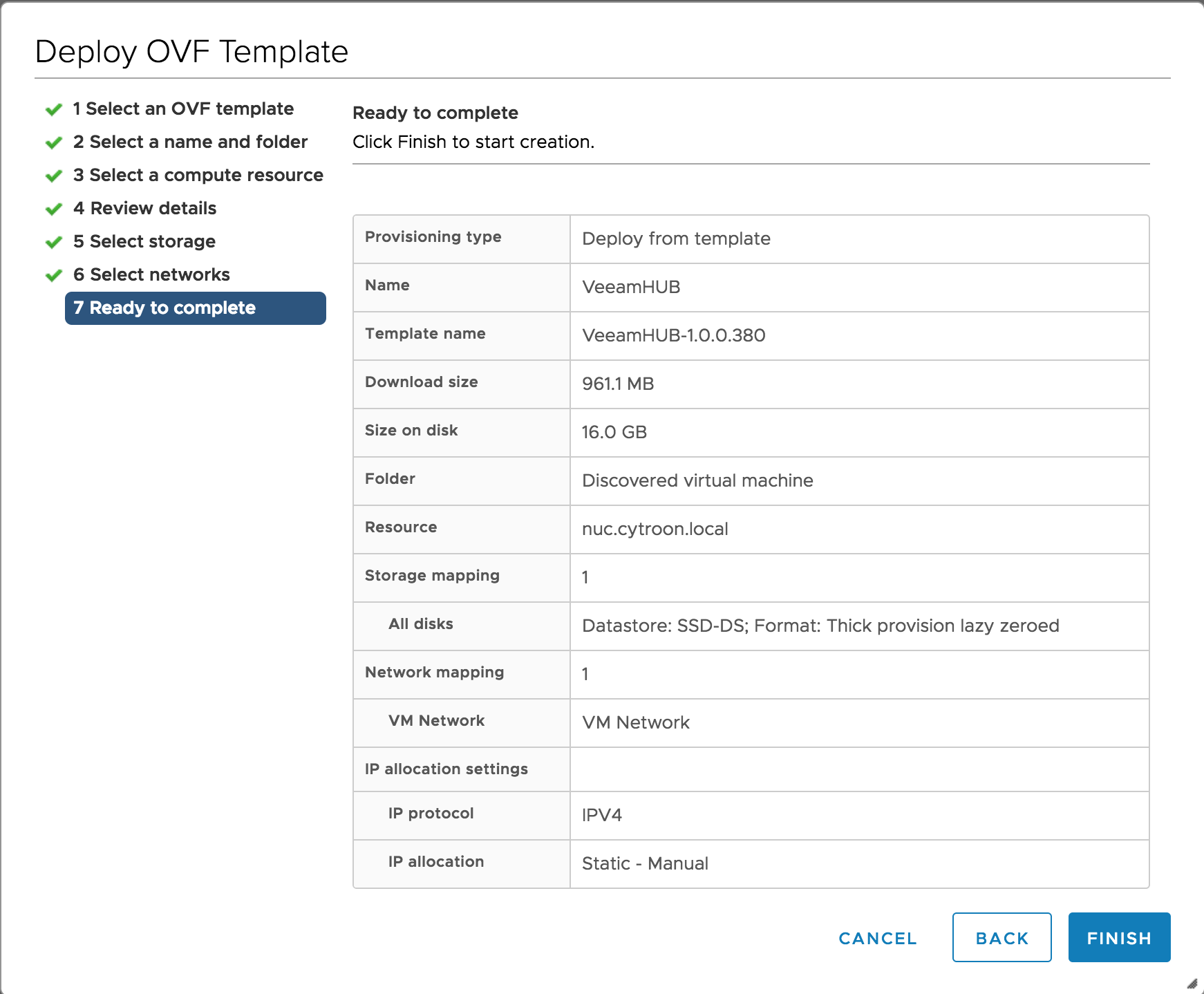
Task: Click the 'Ready to complete' heading above table
Action: pos(435,113)
